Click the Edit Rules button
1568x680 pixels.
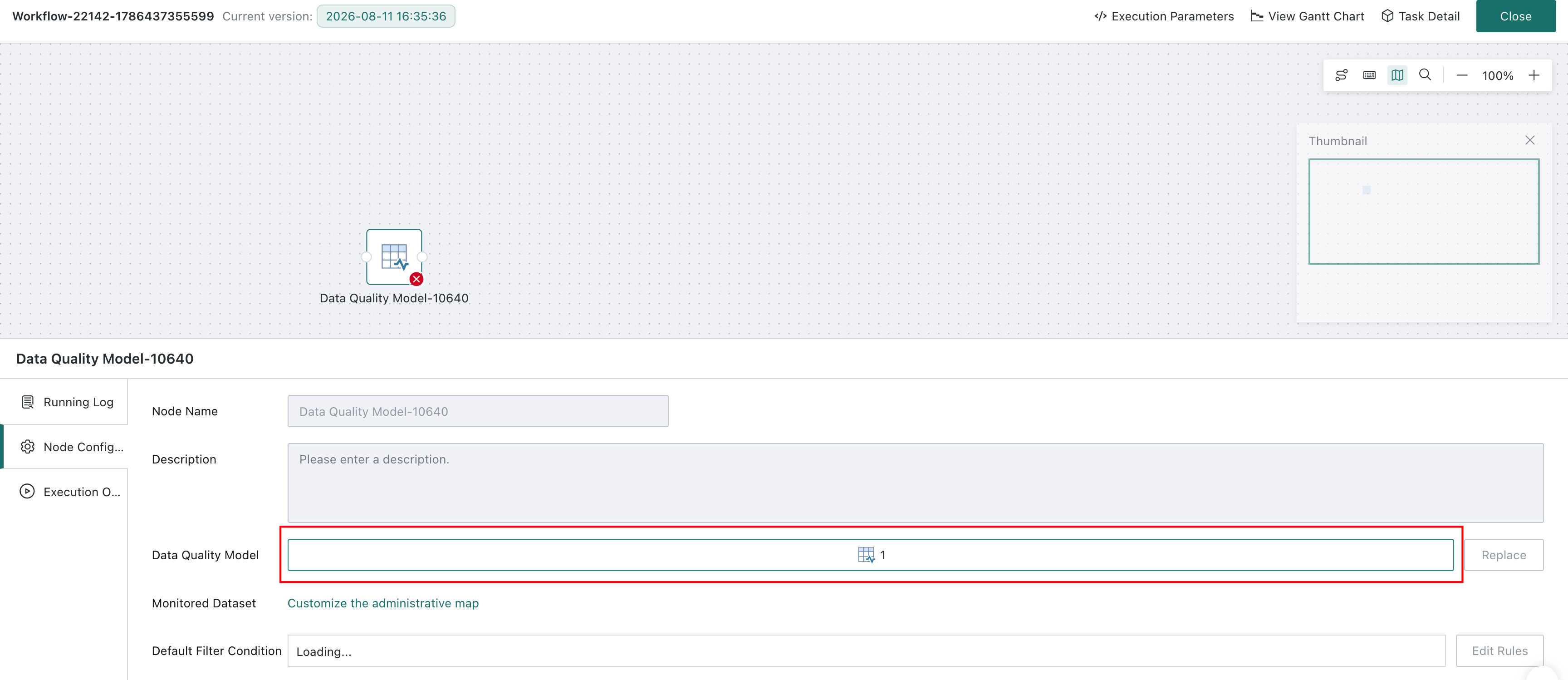click(1499, 651)
